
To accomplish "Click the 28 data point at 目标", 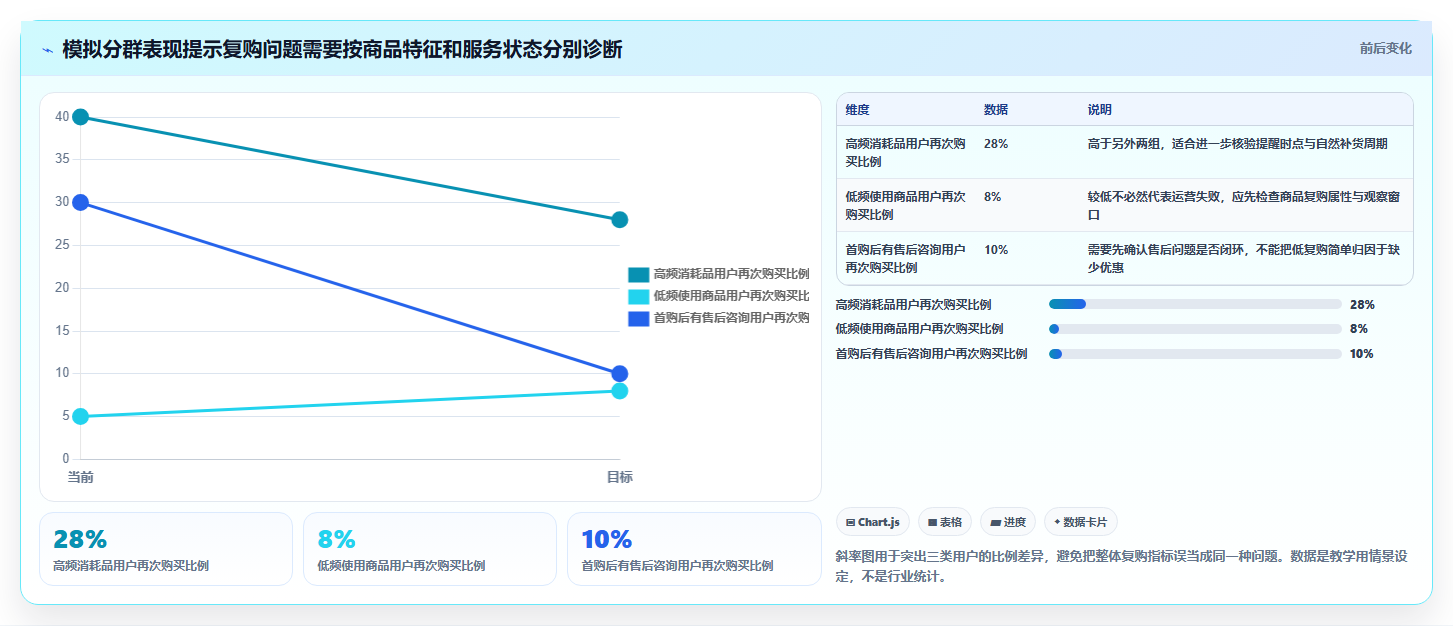I will click(x=619, y=220).
